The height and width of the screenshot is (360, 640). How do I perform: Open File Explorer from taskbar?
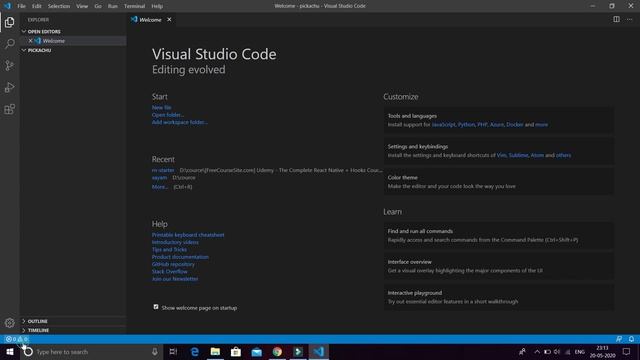(x=215, y=351)
